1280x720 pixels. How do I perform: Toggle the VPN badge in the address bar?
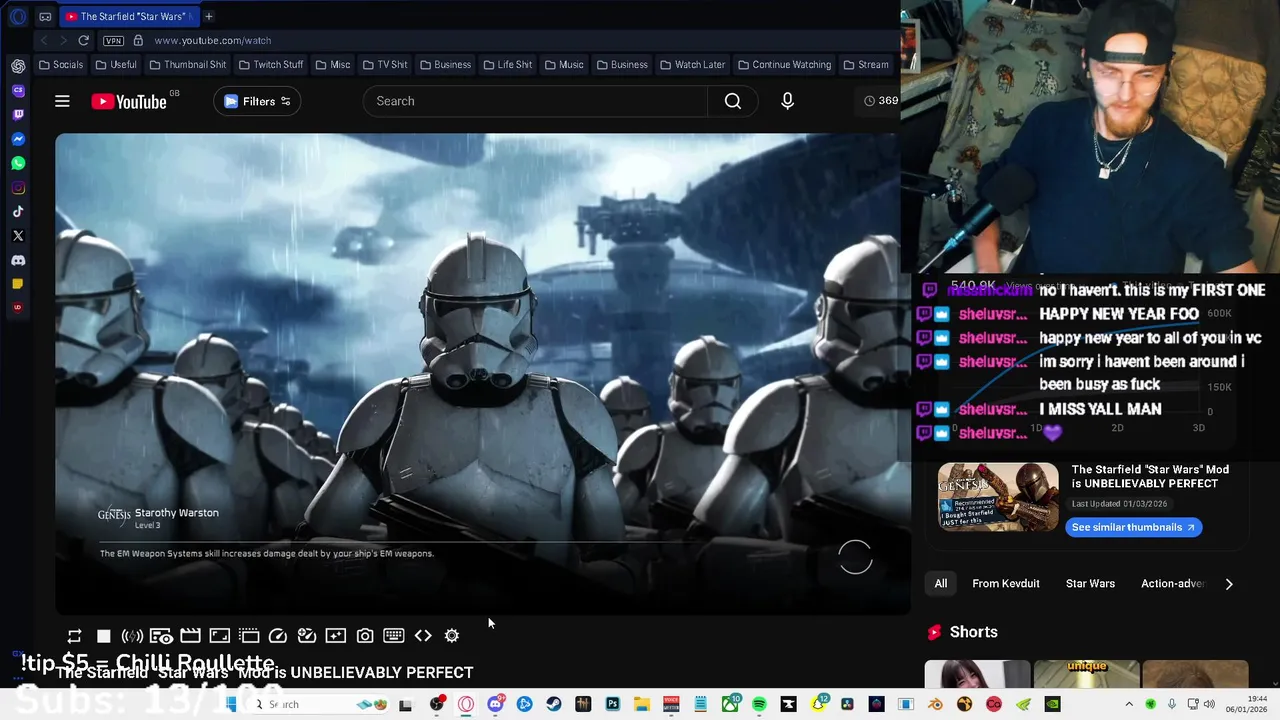coord(113,40)
